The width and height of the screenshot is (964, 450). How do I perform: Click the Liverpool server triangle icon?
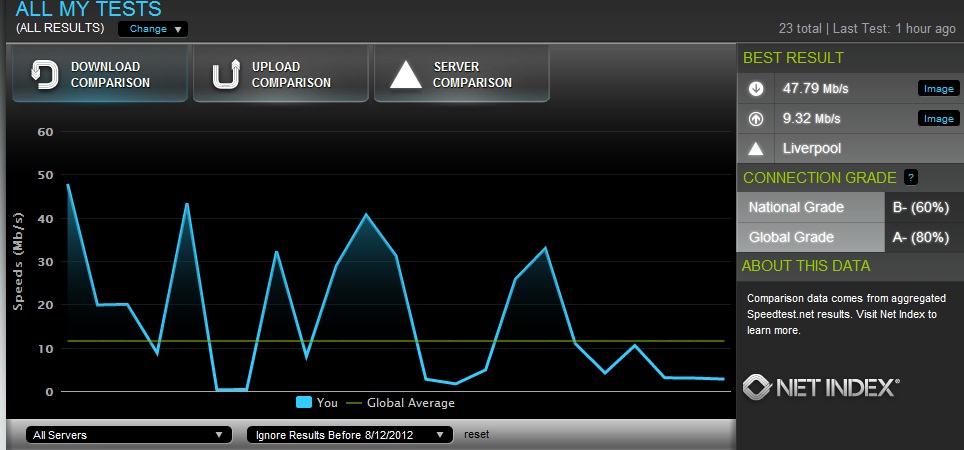point(756,149)
